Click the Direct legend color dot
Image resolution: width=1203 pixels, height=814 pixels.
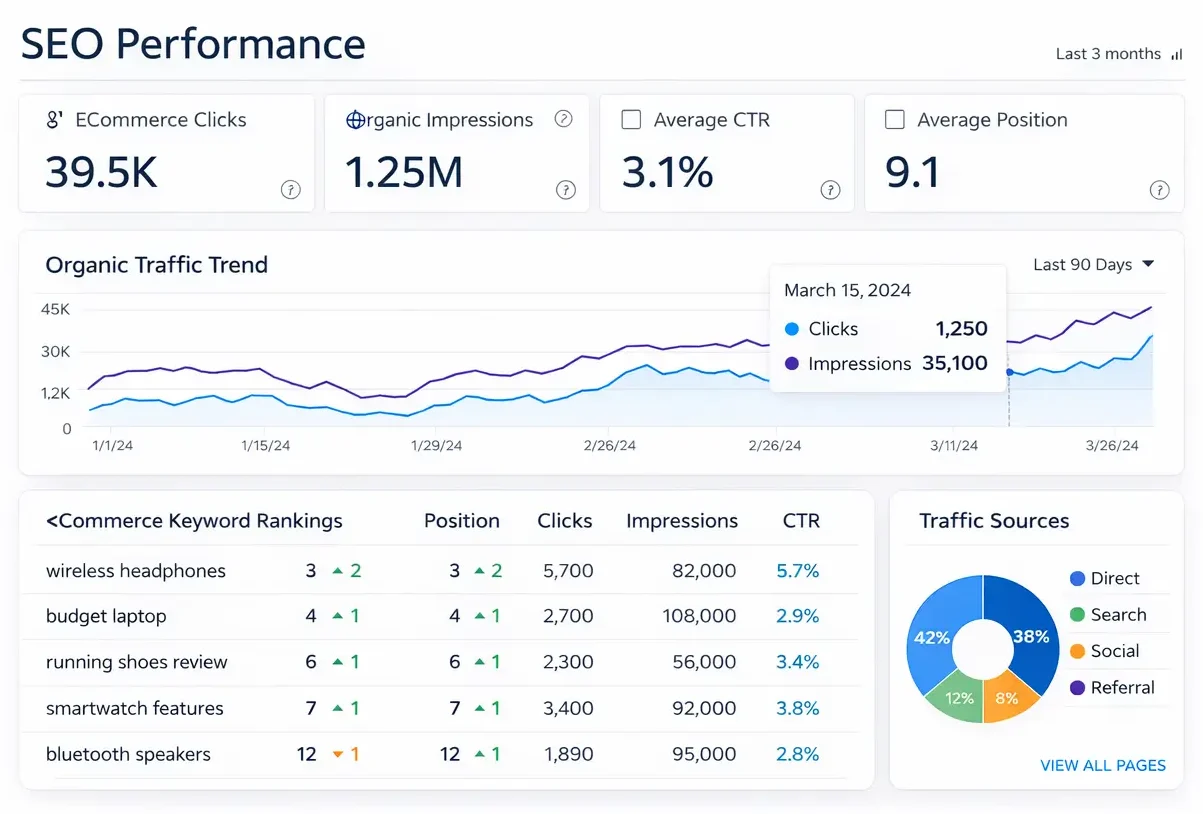1077,578
